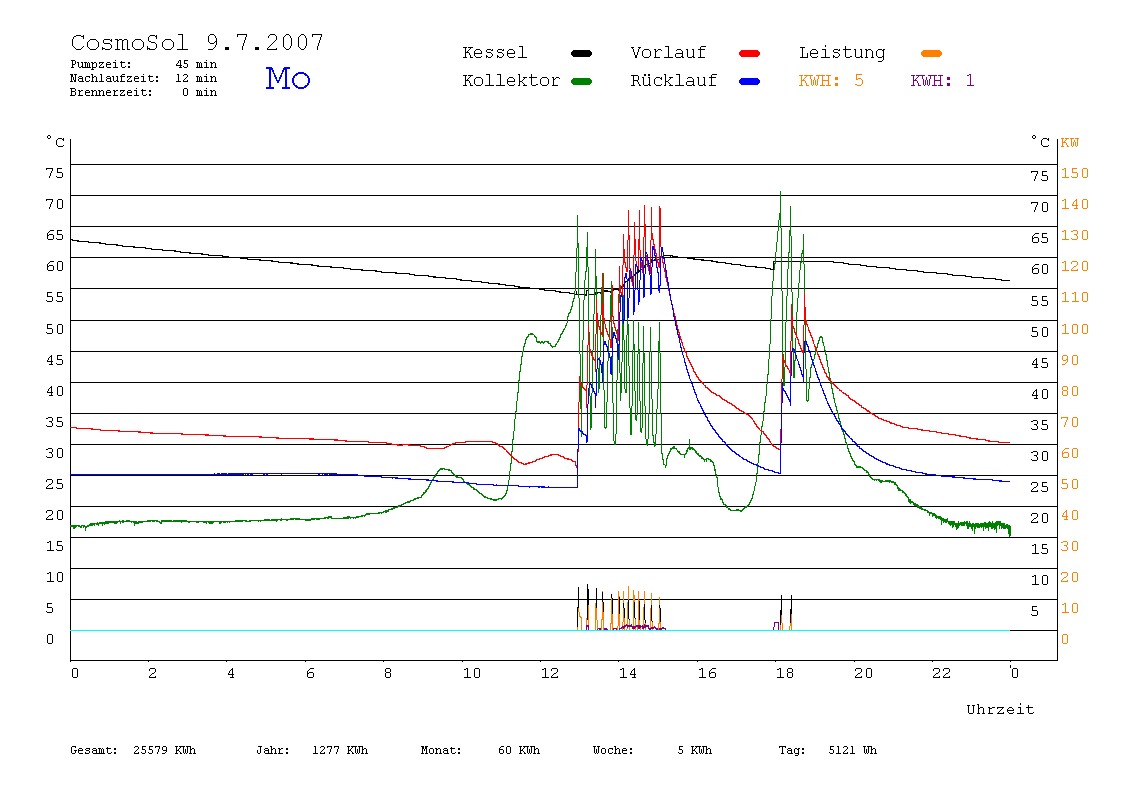Click the '14' hour tick on time axis
The width and height of the screenshot is (1148, 812).
(x=627, y=674)
